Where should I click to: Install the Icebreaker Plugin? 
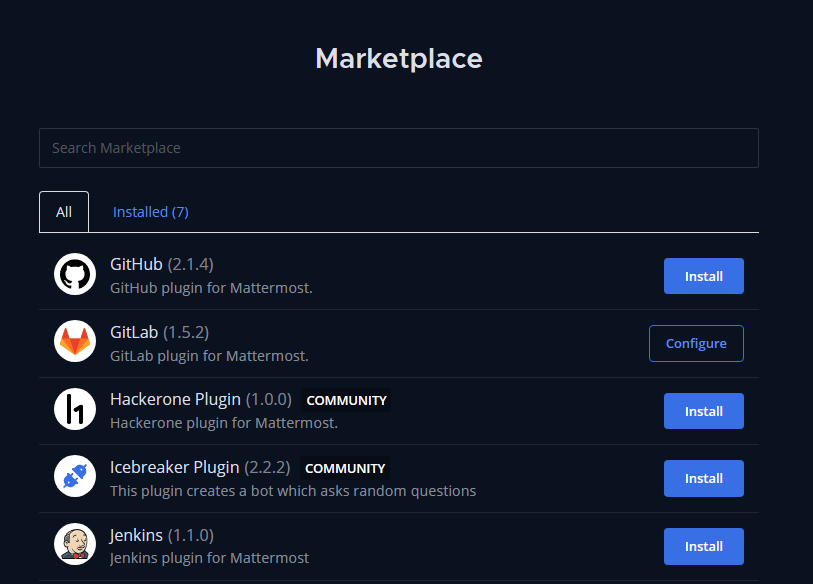tap(704, 478)
